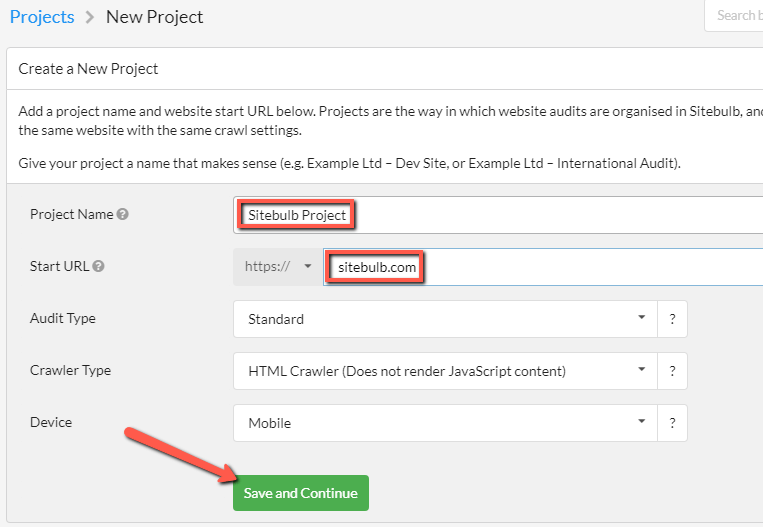
Task: Open the Start URL help icon
Action: click(98, 266)
